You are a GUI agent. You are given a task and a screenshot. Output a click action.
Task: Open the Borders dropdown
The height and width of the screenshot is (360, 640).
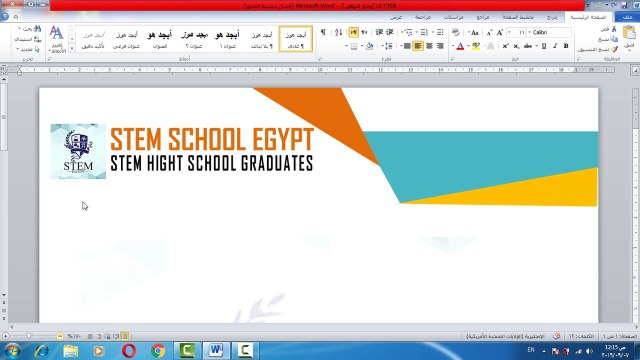pos(347,46)
